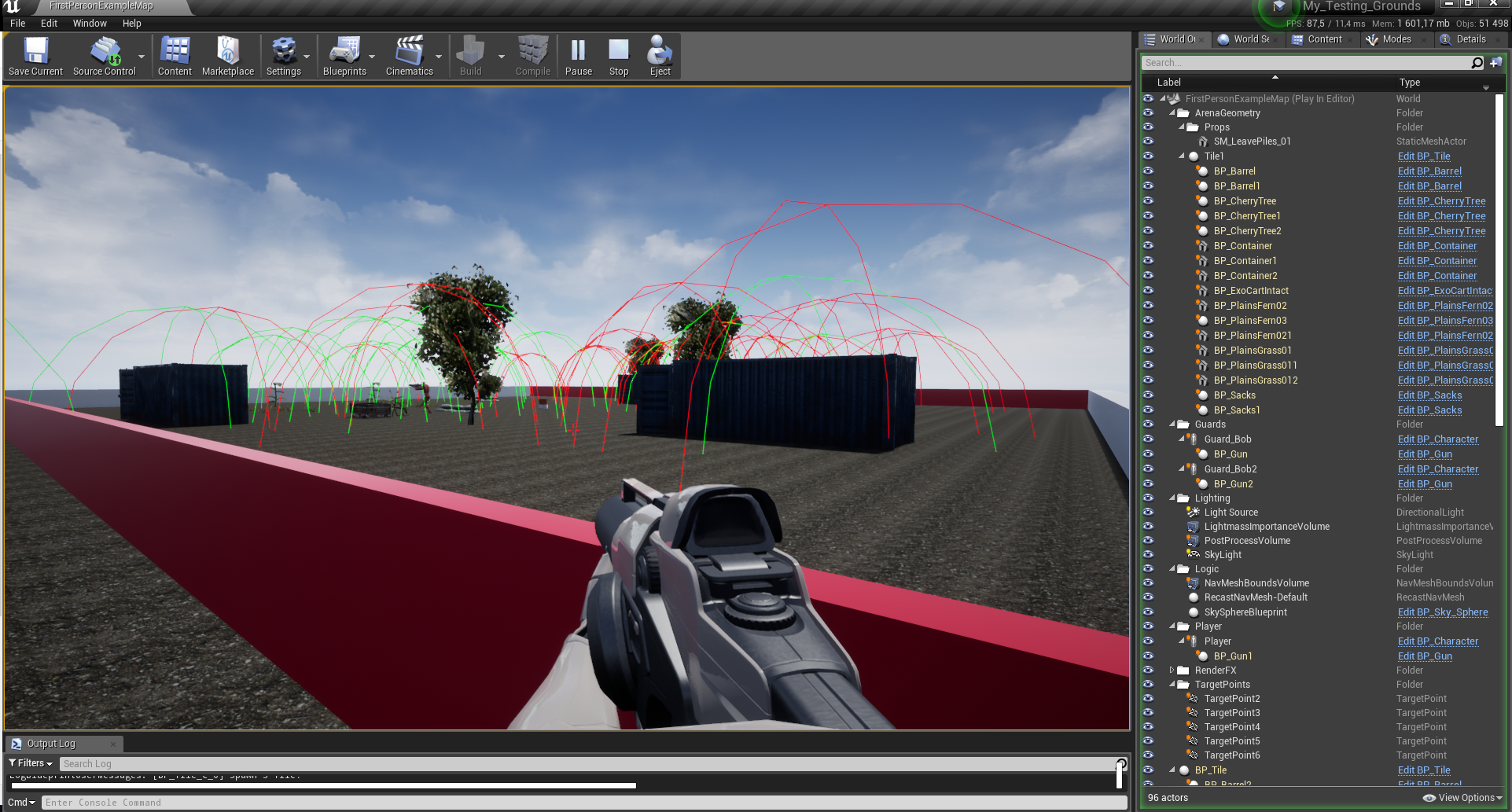This screenshot has height=812, width=1512.
Task: Select the SkyLight actor icon
Action: point(1193,555)
